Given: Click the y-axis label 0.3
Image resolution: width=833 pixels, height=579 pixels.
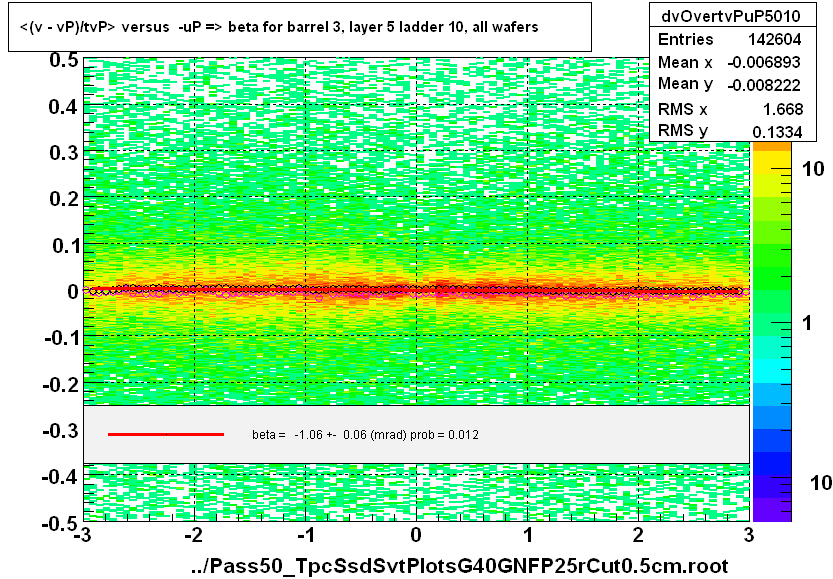Looking at the screenshot, I should 64,153.
